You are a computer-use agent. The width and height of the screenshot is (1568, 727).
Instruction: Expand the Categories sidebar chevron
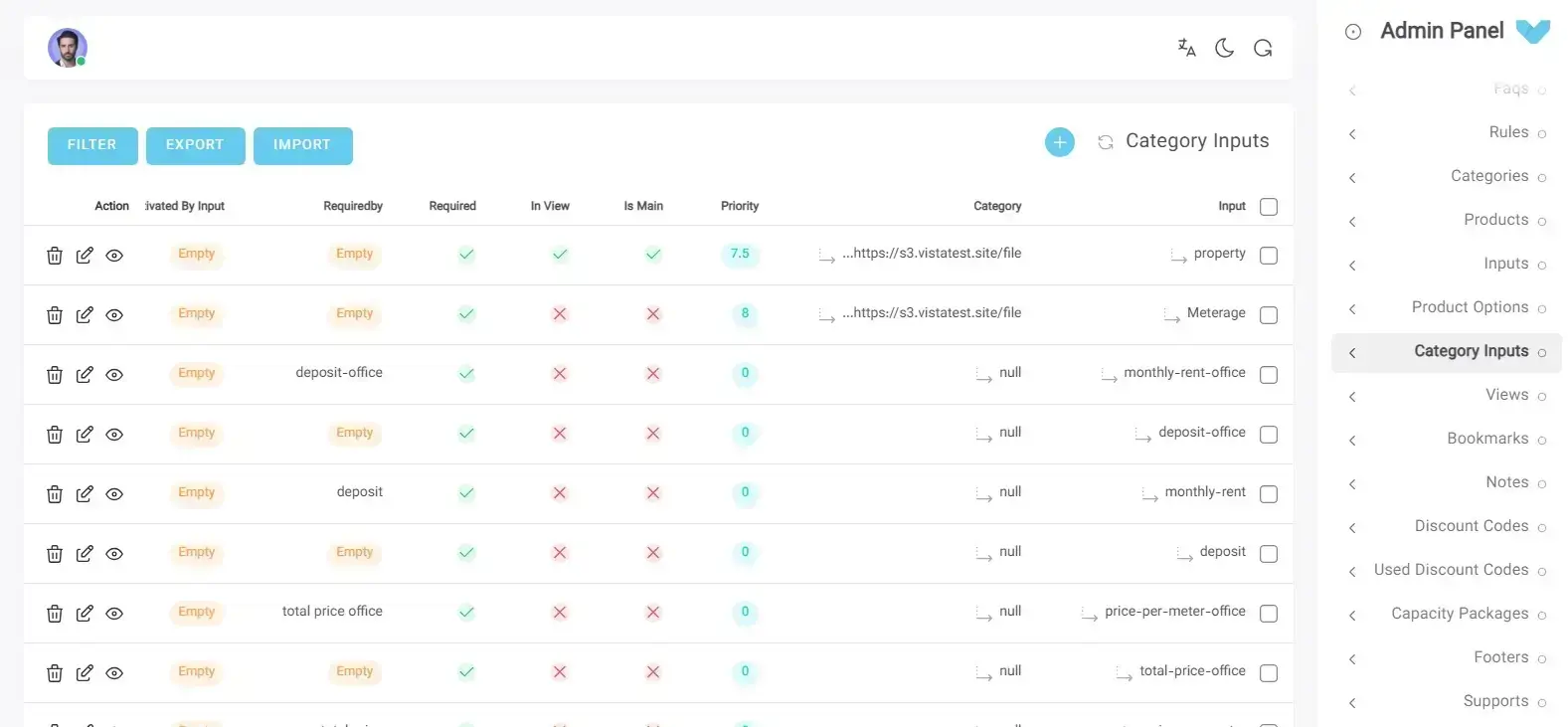1352,178
